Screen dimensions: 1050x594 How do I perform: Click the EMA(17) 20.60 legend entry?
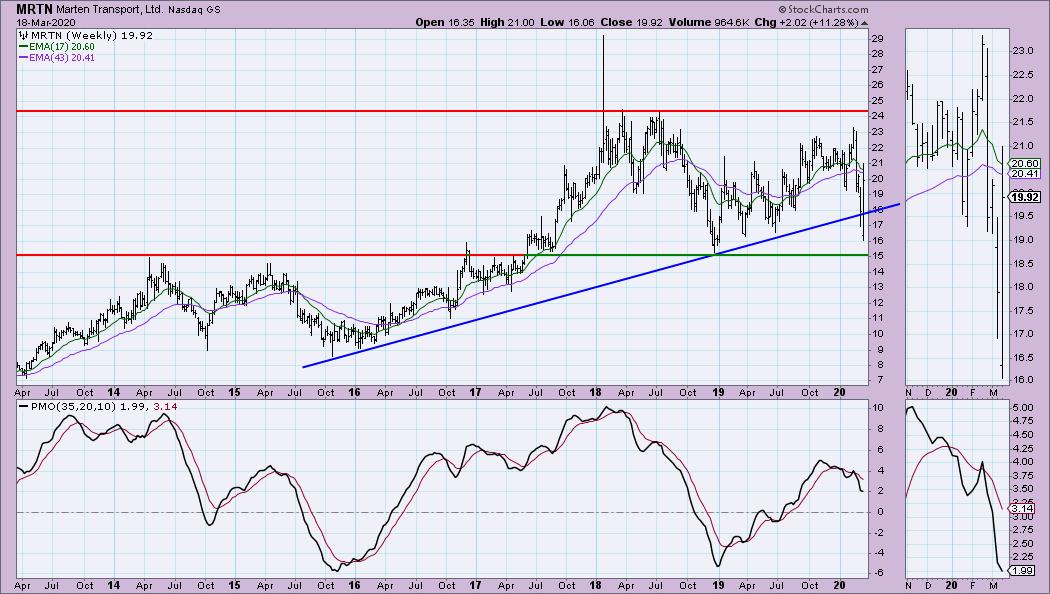click(57, 46)
